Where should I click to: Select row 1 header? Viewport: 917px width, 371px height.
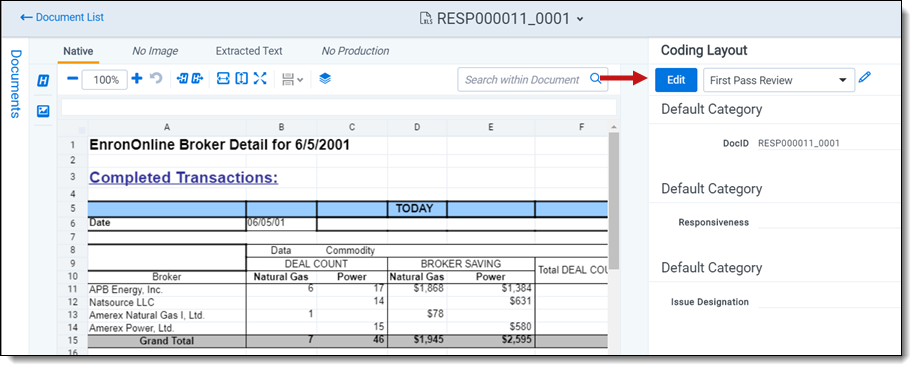[x=73, y=145]
